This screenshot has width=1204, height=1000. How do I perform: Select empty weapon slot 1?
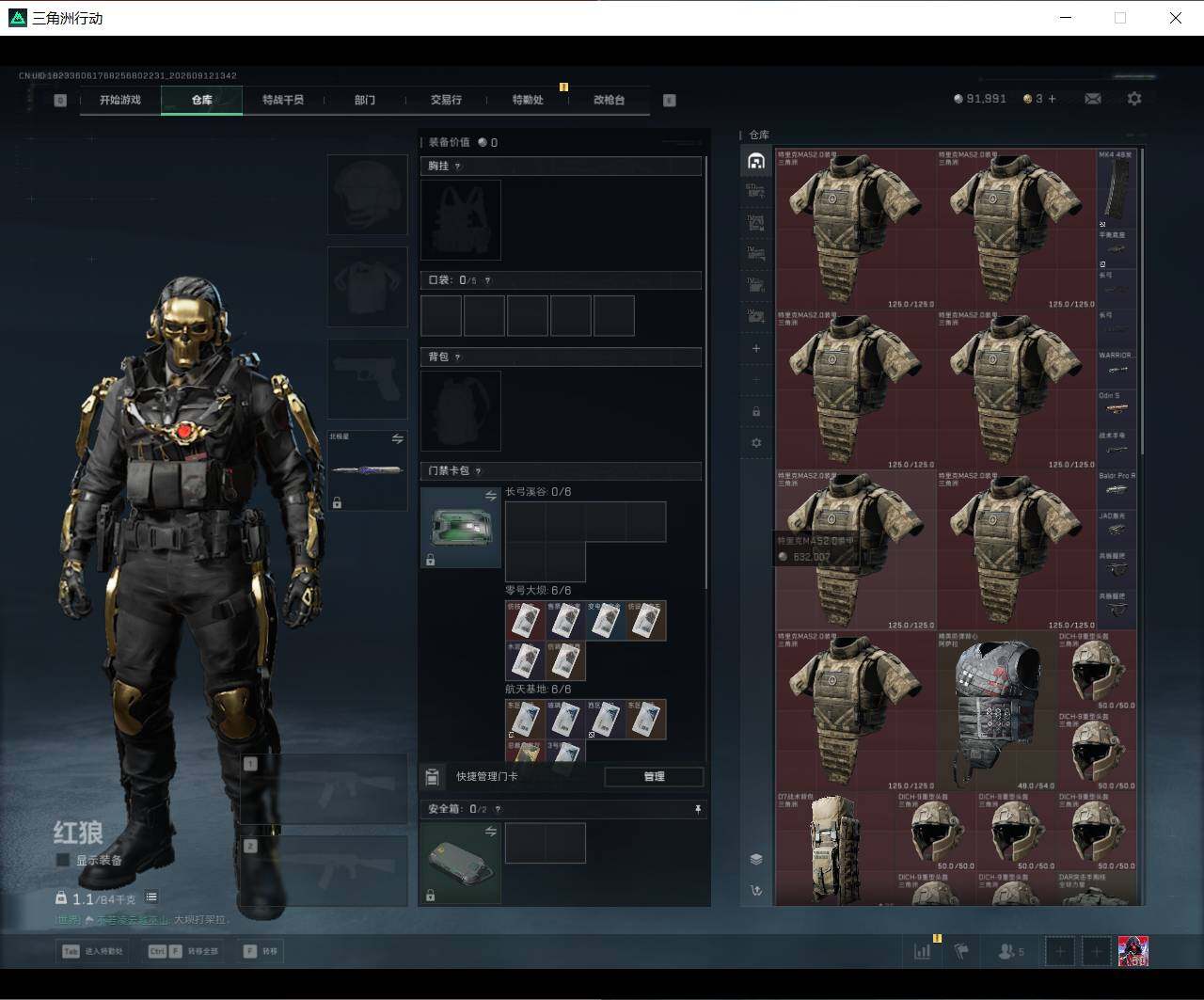(324, 788)
